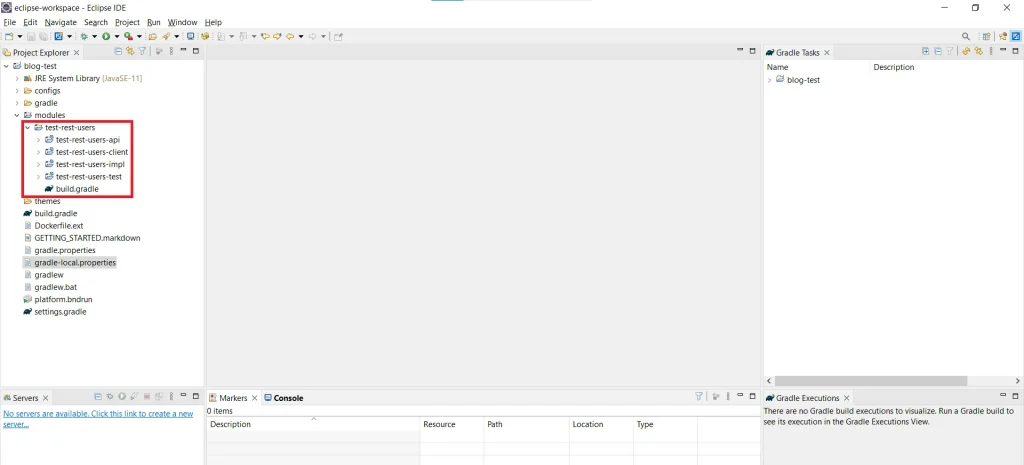Viewport: 1024px width, 465px height.
Task: Open the Gradle Tasks view menu
Action: click(991, 51)
